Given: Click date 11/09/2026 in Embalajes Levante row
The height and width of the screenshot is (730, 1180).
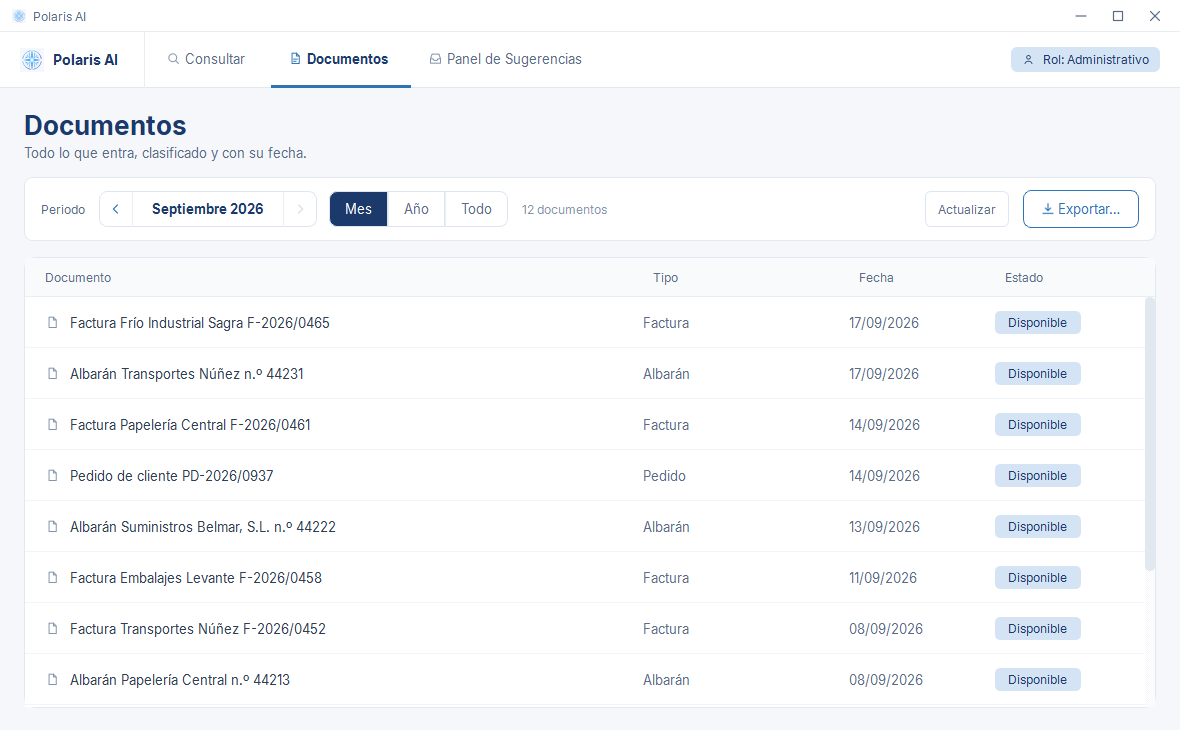Looking at the screenshot, I should point(883,578).
